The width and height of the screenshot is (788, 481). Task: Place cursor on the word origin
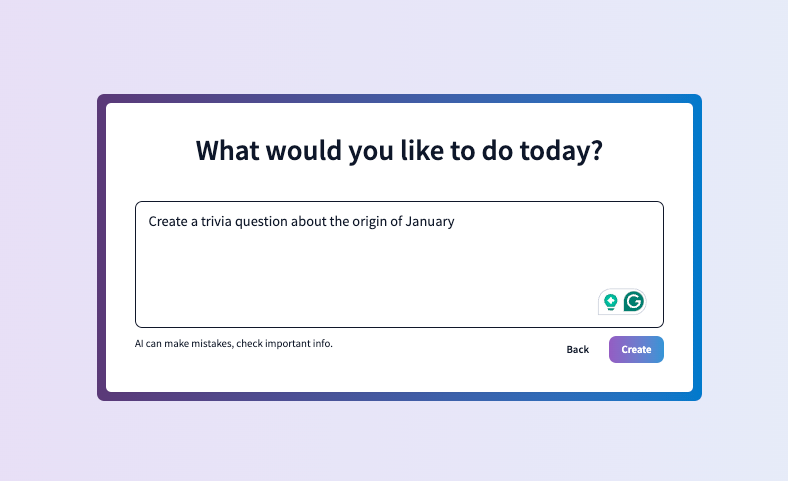[369, 222]
